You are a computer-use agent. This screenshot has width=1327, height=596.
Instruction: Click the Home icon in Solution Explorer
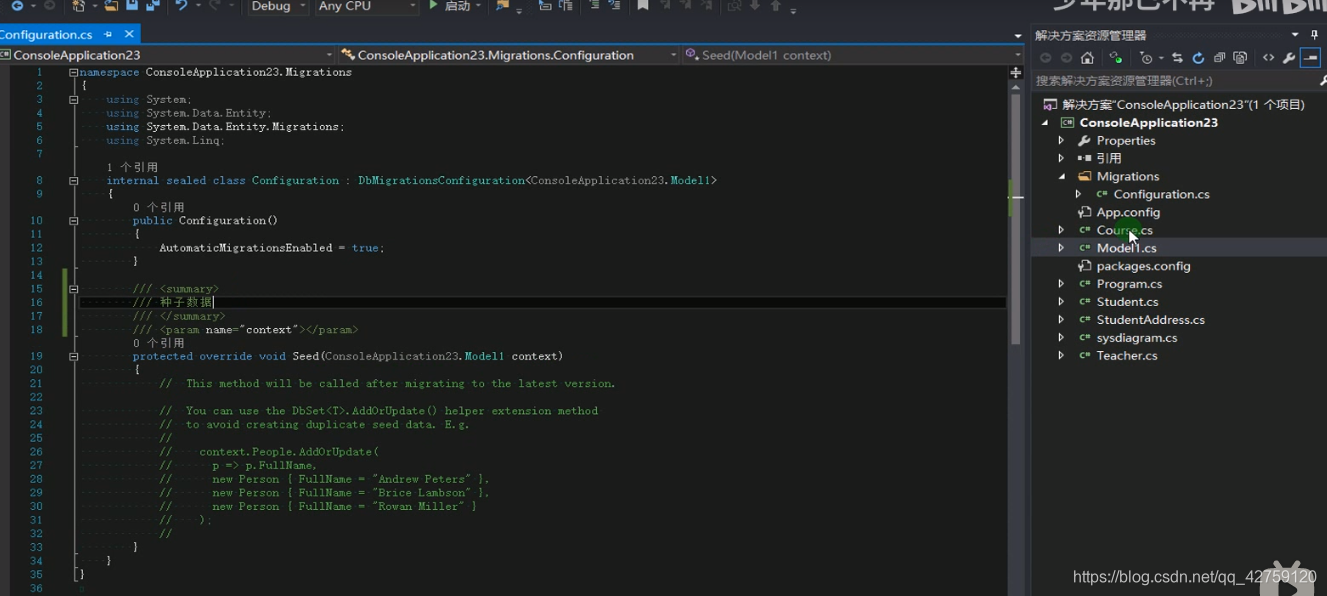pos(1087,58)
